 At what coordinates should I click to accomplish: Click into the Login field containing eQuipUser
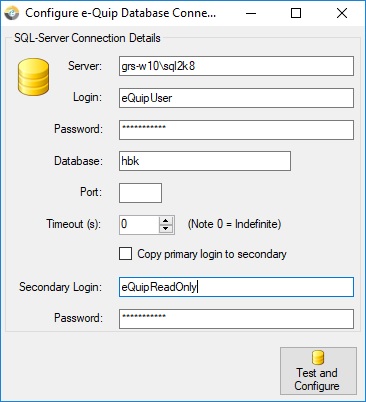pyautogui.click(x=236, y=98)
